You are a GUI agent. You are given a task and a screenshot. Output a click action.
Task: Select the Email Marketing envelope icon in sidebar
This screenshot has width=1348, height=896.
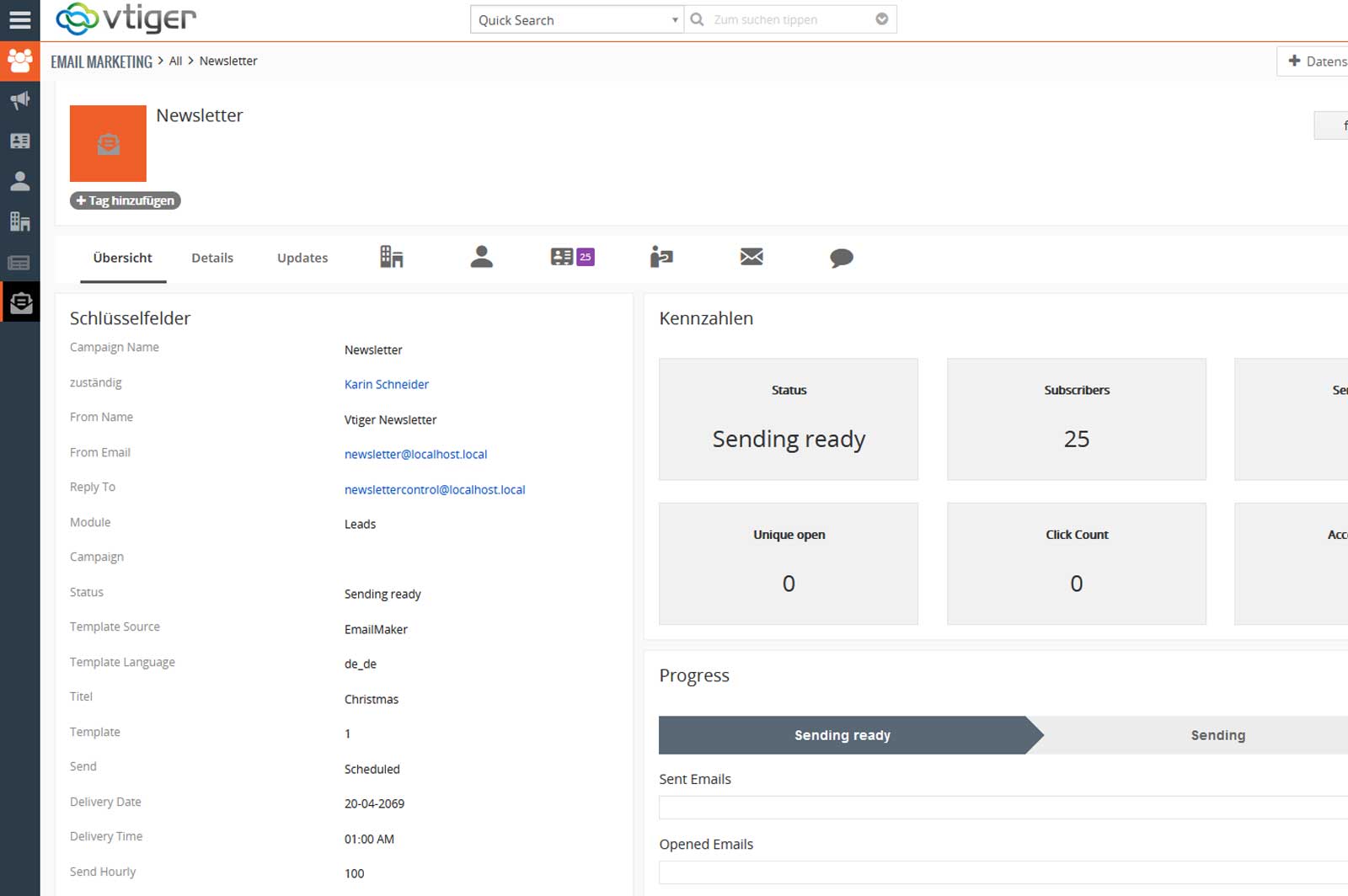point(20,301)
